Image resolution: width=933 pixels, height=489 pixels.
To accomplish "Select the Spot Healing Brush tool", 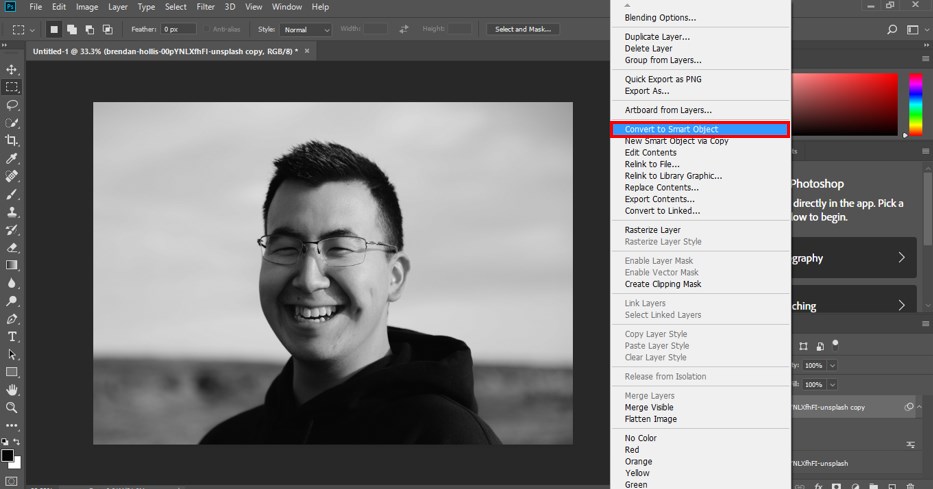I will 11,176.
